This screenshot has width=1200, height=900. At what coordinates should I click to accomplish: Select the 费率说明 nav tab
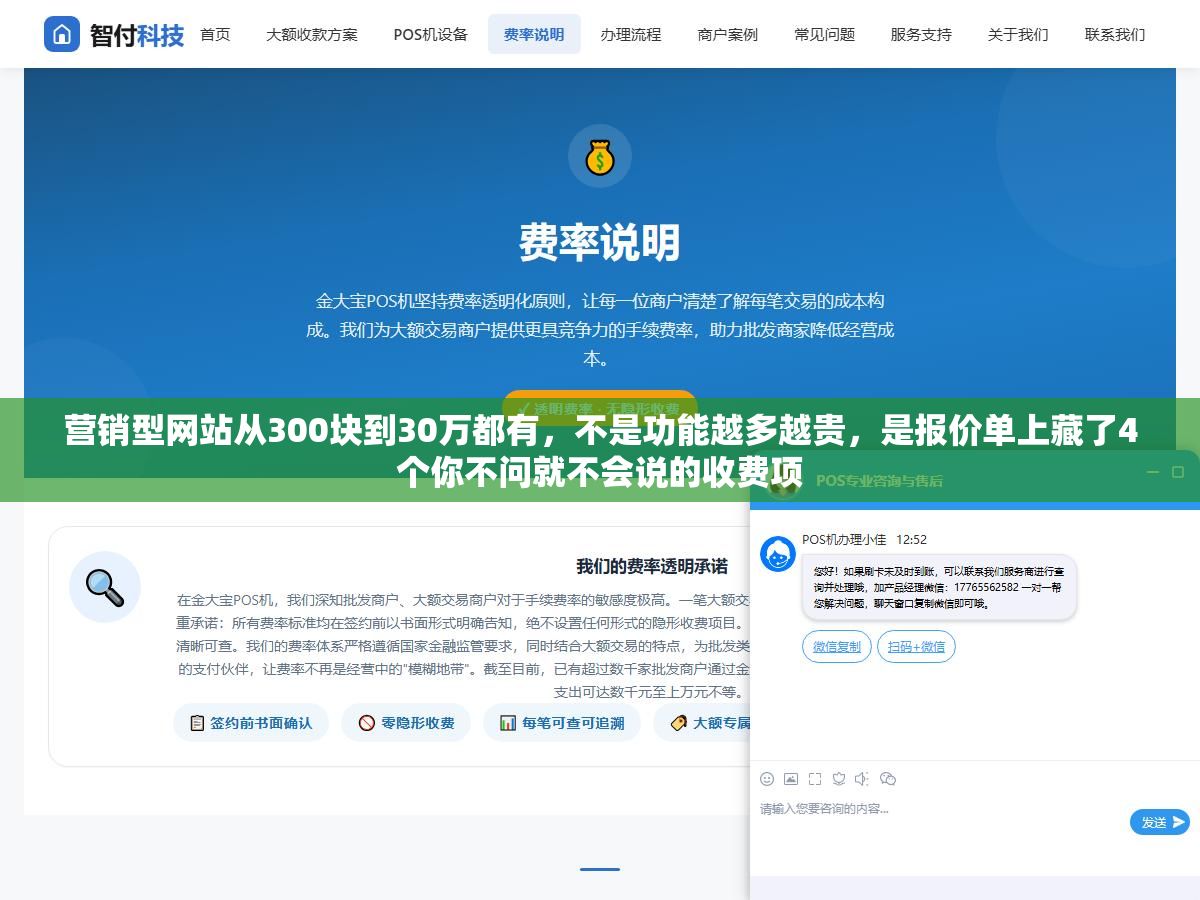click(x=534, y=34)
